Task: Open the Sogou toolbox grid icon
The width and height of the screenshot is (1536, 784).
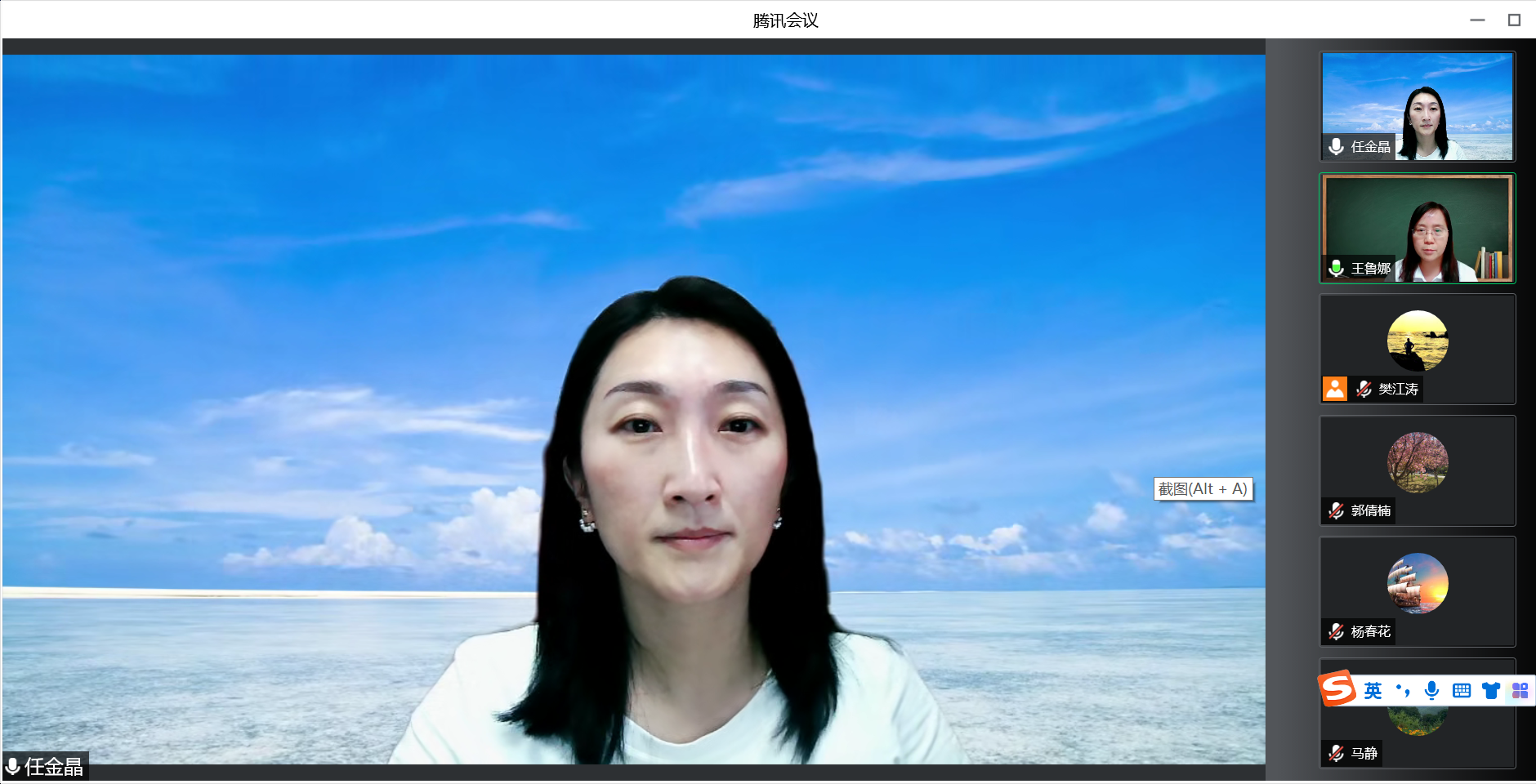Action: 1520,691
